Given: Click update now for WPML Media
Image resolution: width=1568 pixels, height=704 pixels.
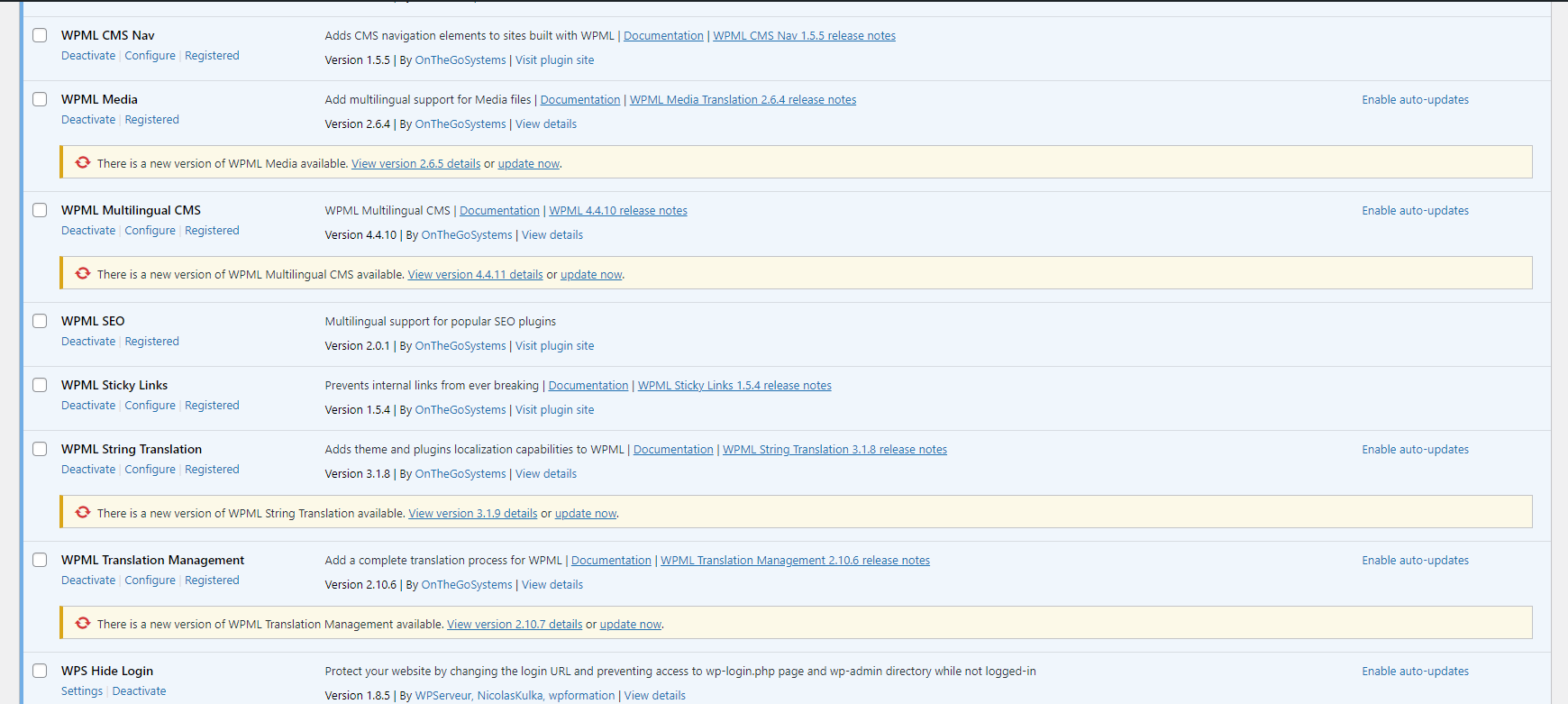Looking at the screenshot, I should (529, 164).
